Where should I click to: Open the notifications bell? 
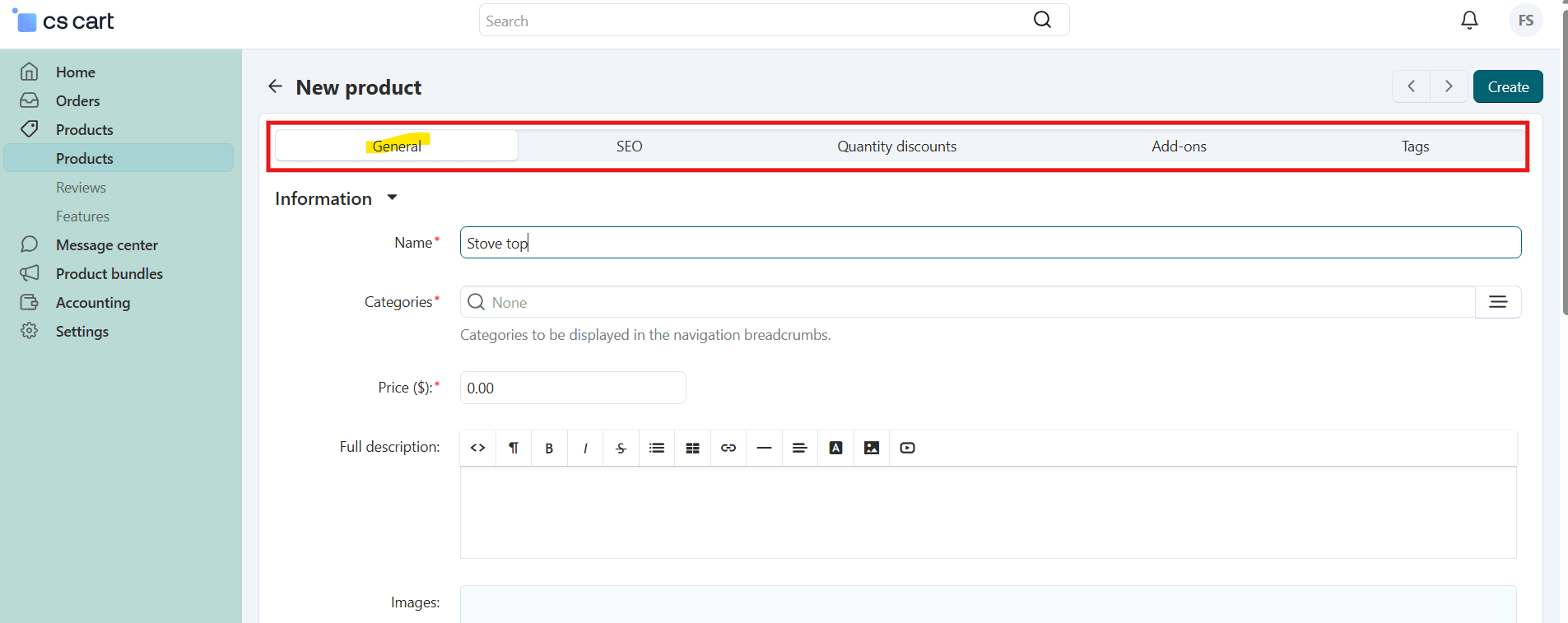(x=1469, y=21)
